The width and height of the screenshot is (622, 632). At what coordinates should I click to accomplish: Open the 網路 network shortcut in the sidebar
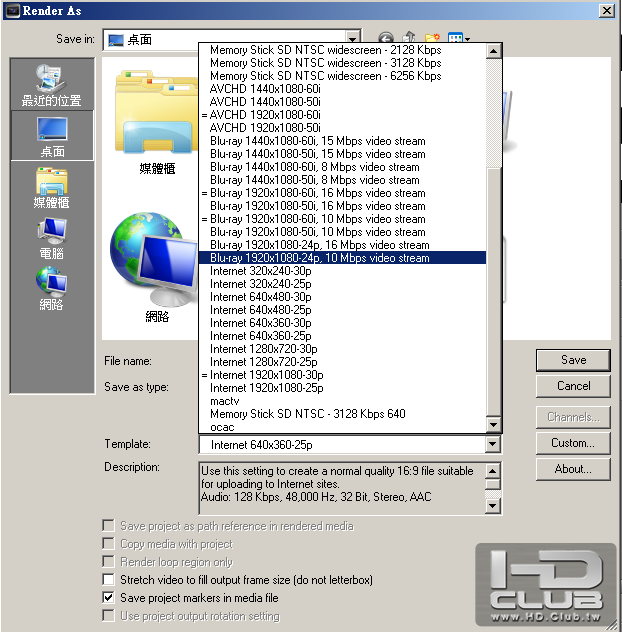click(x=52, y=289)
